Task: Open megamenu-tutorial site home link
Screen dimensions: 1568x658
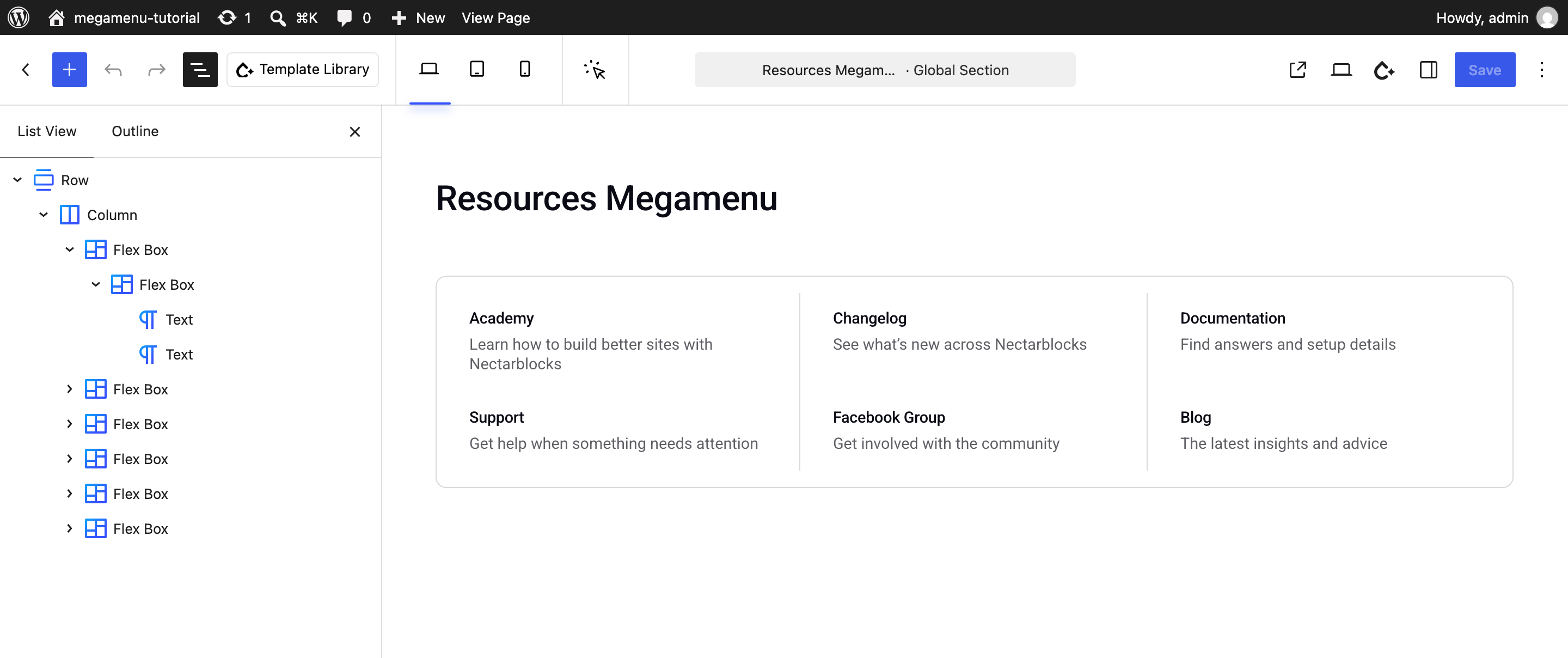Action: click(x=124, y=17)
